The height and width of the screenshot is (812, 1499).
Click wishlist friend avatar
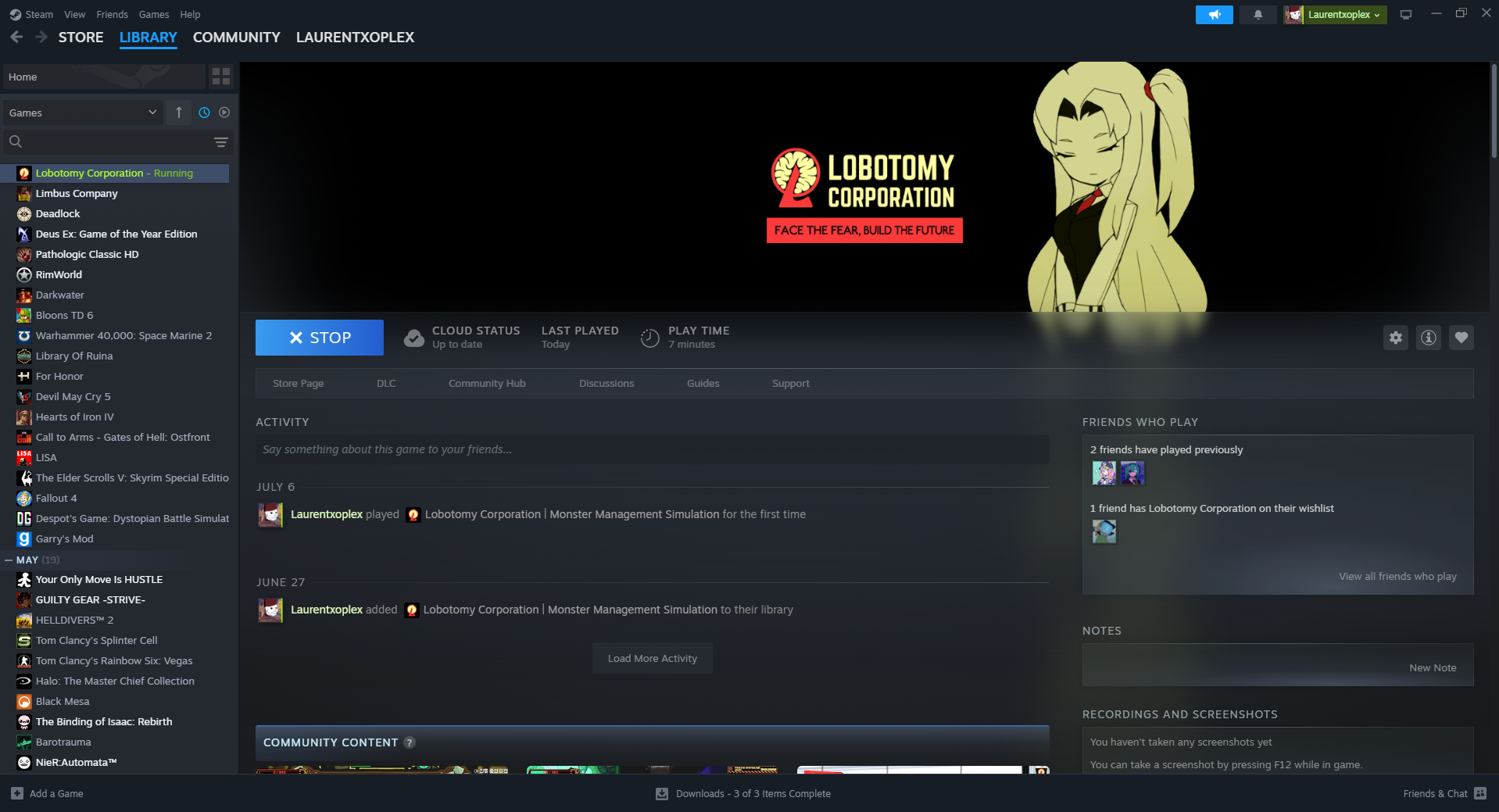click(x=1104, y=531)
